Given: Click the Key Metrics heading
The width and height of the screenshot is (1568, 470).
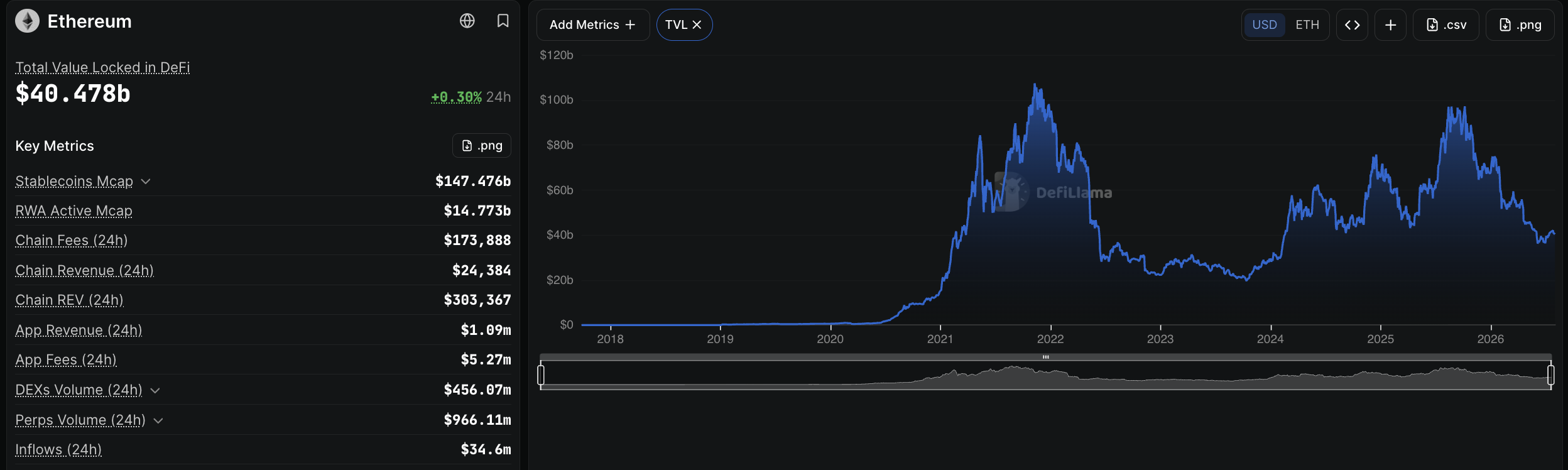Looking at the screenshot, I should point(55,146).
